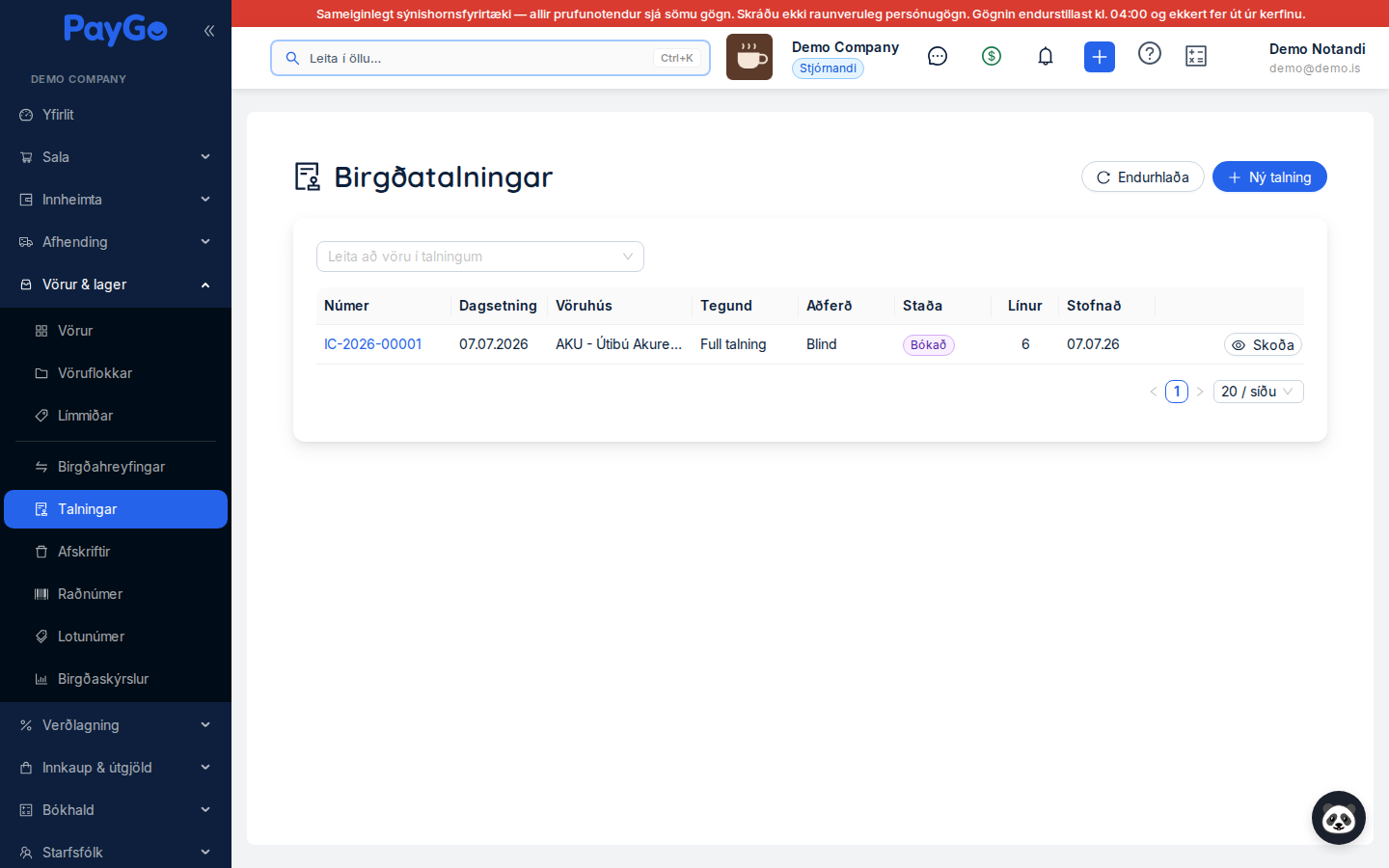Open the help question mark icon
The image size is (1389, 868).
click(1150, 53)
